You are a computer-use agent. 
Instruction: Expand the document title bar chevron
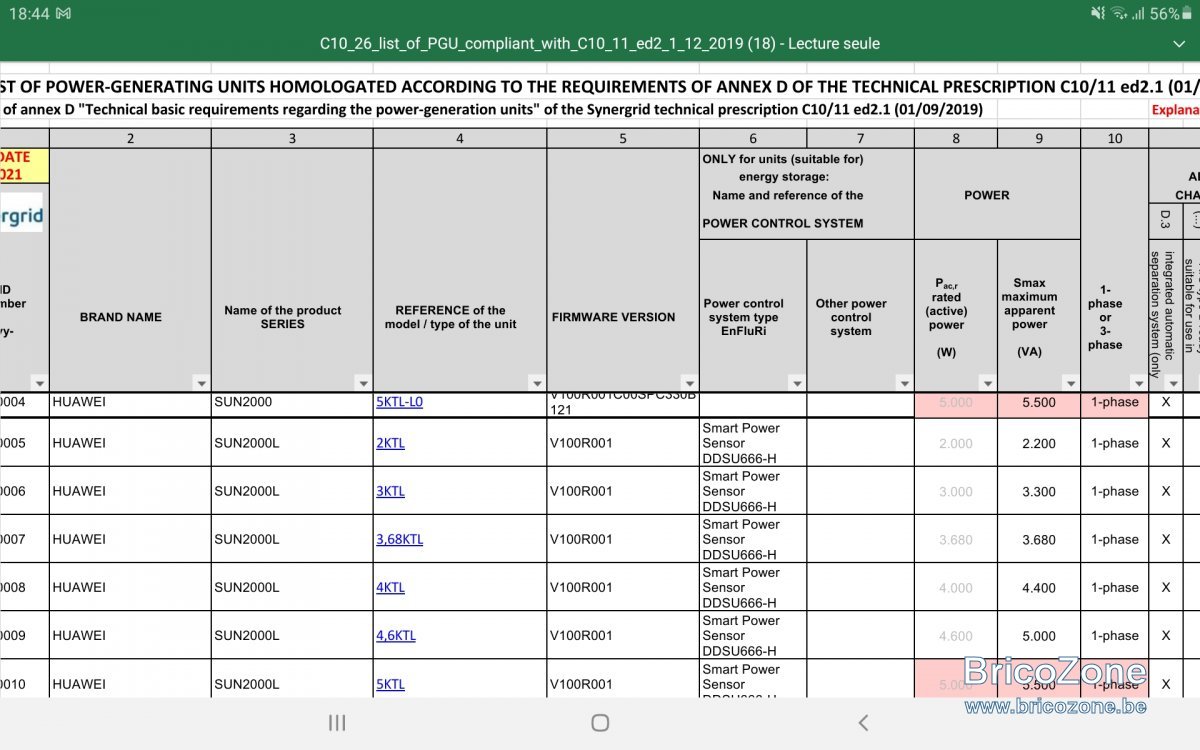tap(1178, 44)
